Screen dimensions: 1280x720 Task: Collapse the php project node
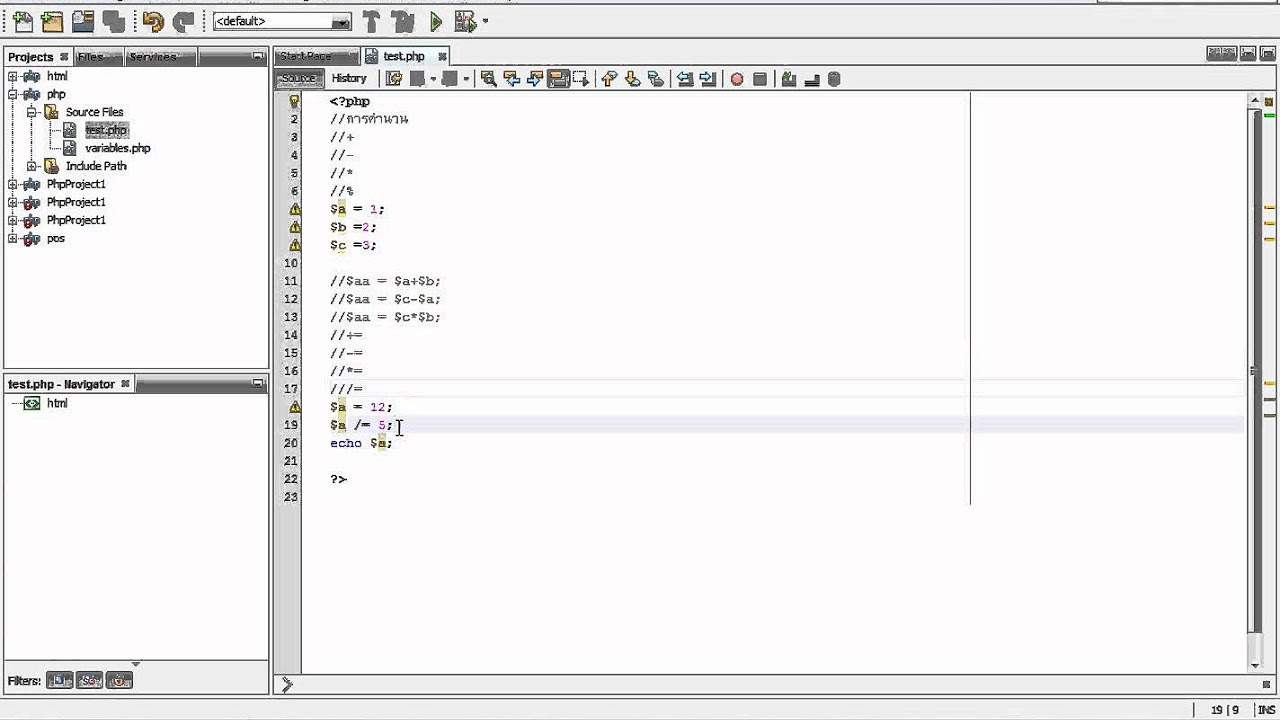pyautogui.click(x=13, y=94)
